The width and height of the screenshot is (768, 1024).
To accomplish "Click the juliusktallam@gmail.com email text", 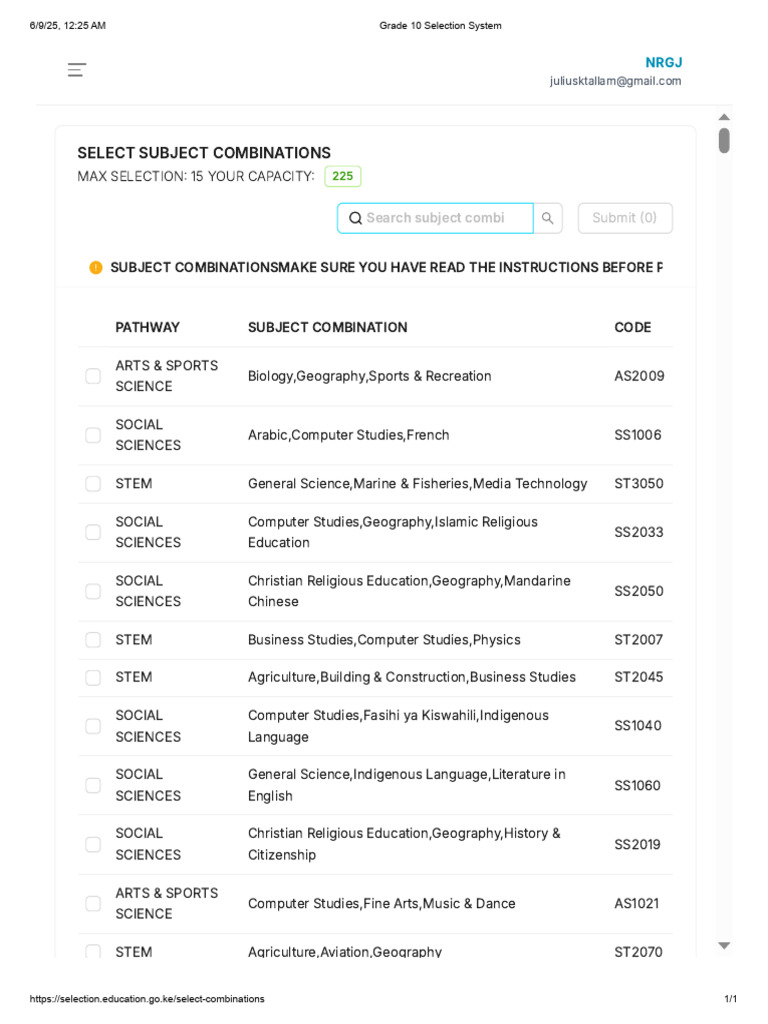I will (x=615, y=81).
